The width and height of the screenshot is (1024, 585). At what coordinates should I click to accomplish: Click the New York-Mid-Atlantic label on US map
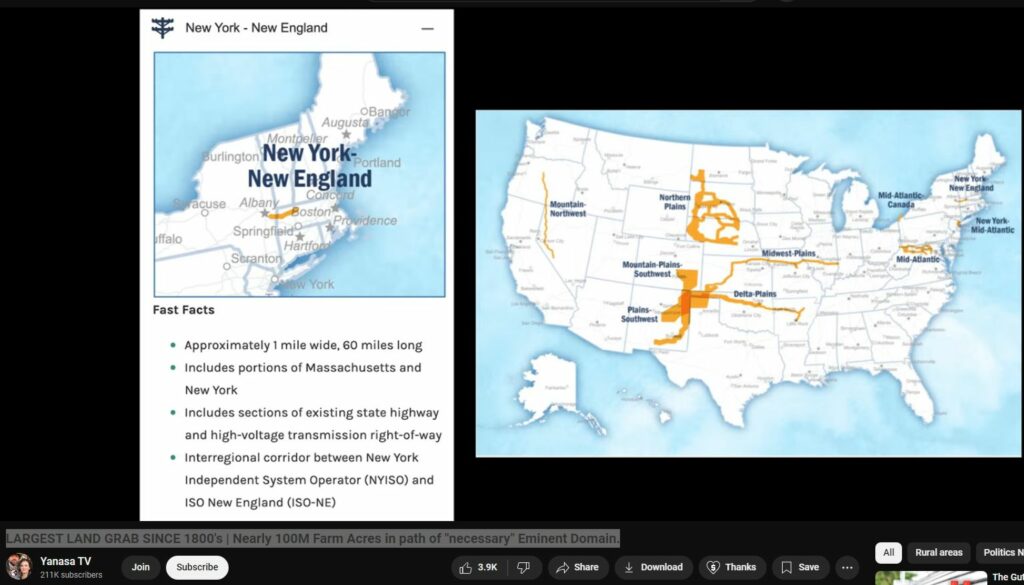[x=992, y=225]
